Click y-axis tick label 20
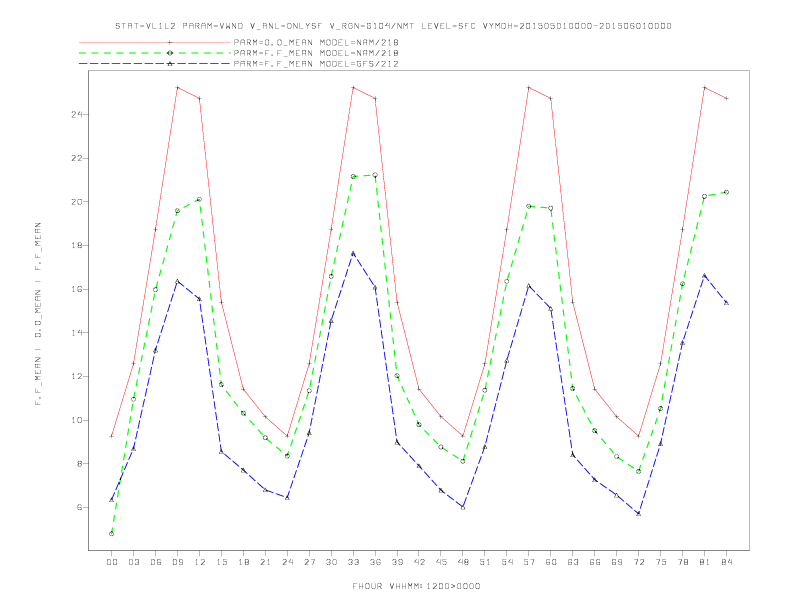The height and width of the screenshot is (612, 792). [77, 202]
